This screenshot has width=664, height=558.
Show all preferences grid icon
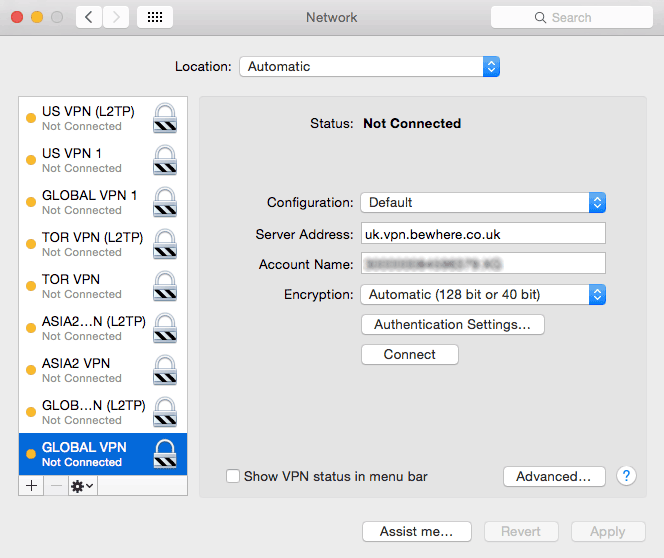point(155,17)
